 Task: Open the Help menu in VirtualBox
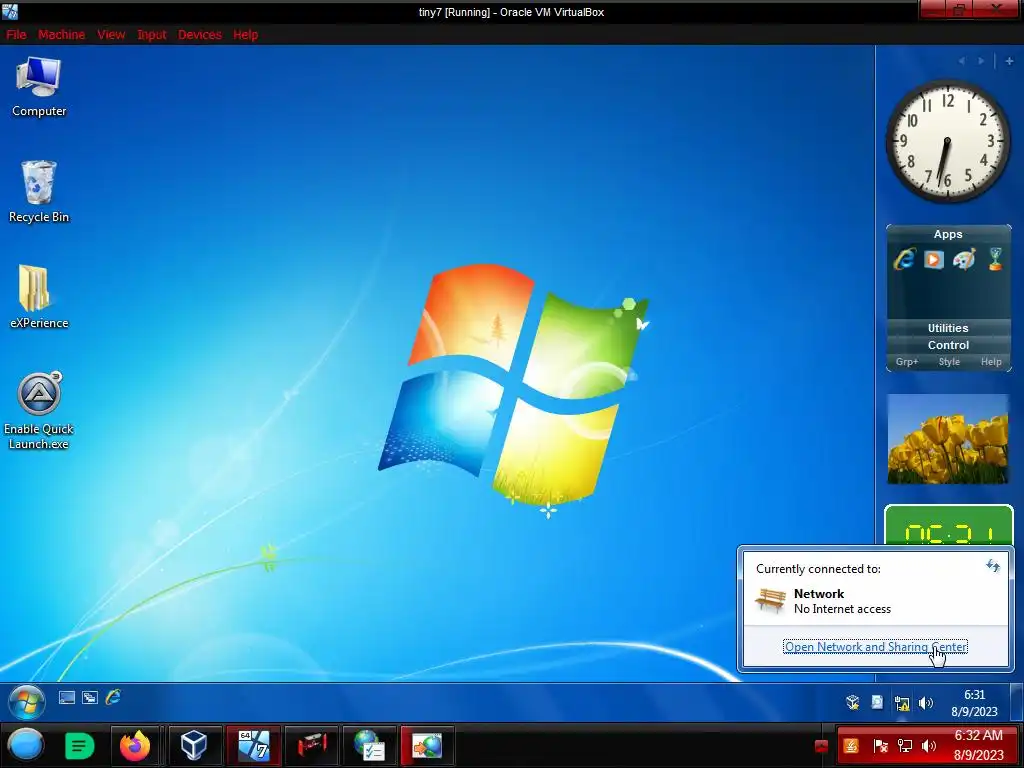click(x=246, y=35)
